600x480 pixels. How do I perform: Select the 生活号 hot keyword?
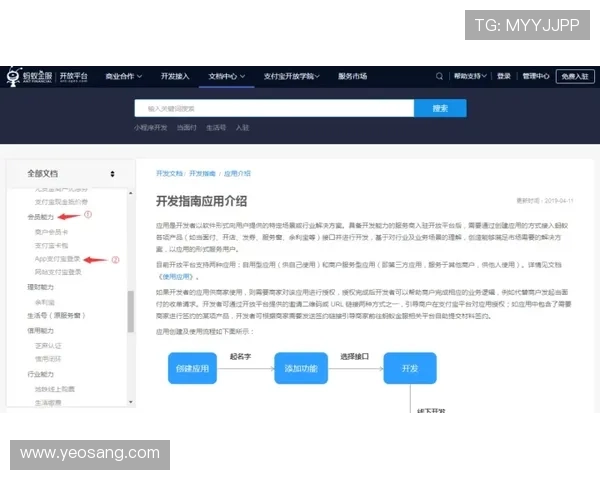(216, 128)
